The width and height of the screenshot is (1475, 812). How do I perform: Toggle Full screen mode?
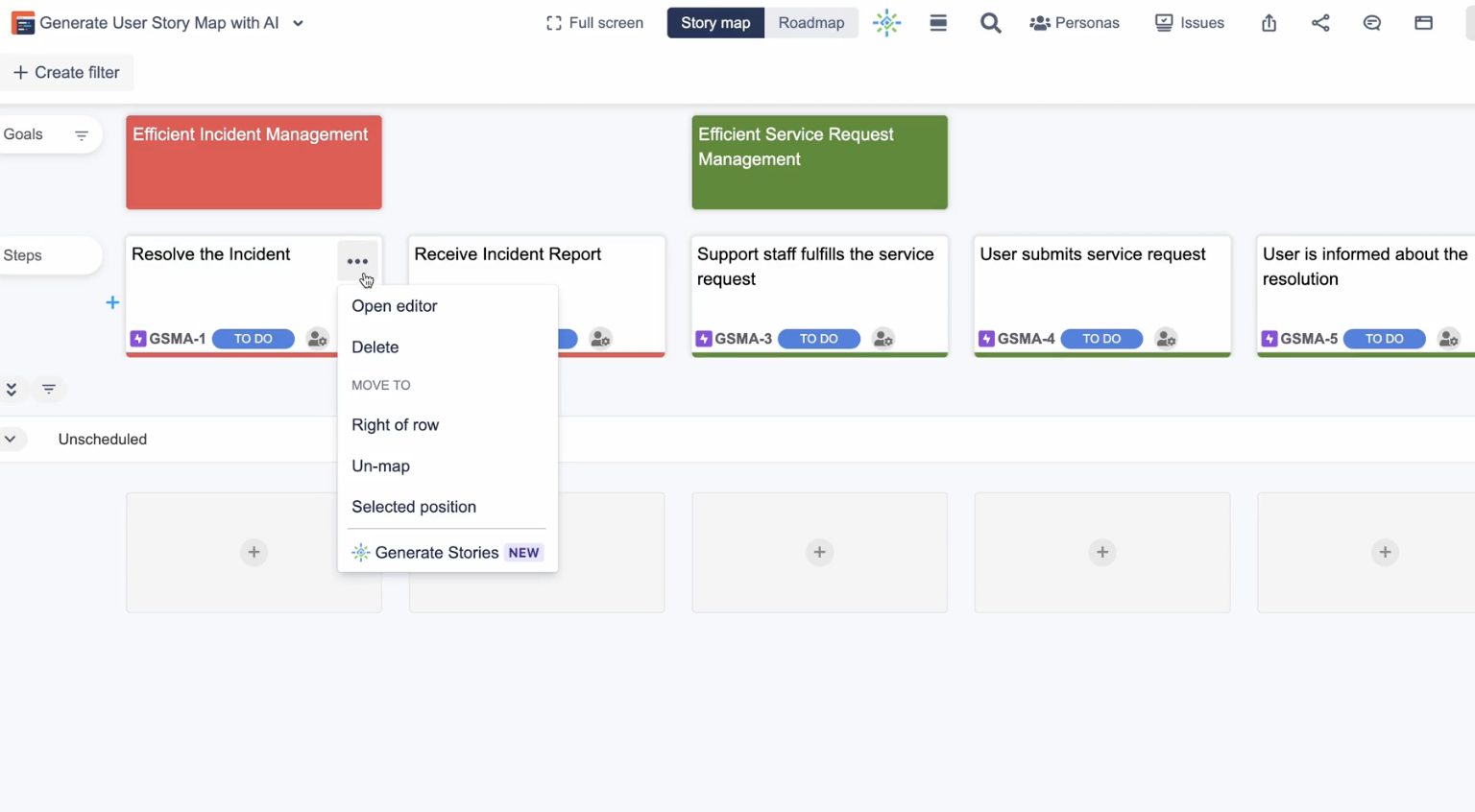[594, 23]
